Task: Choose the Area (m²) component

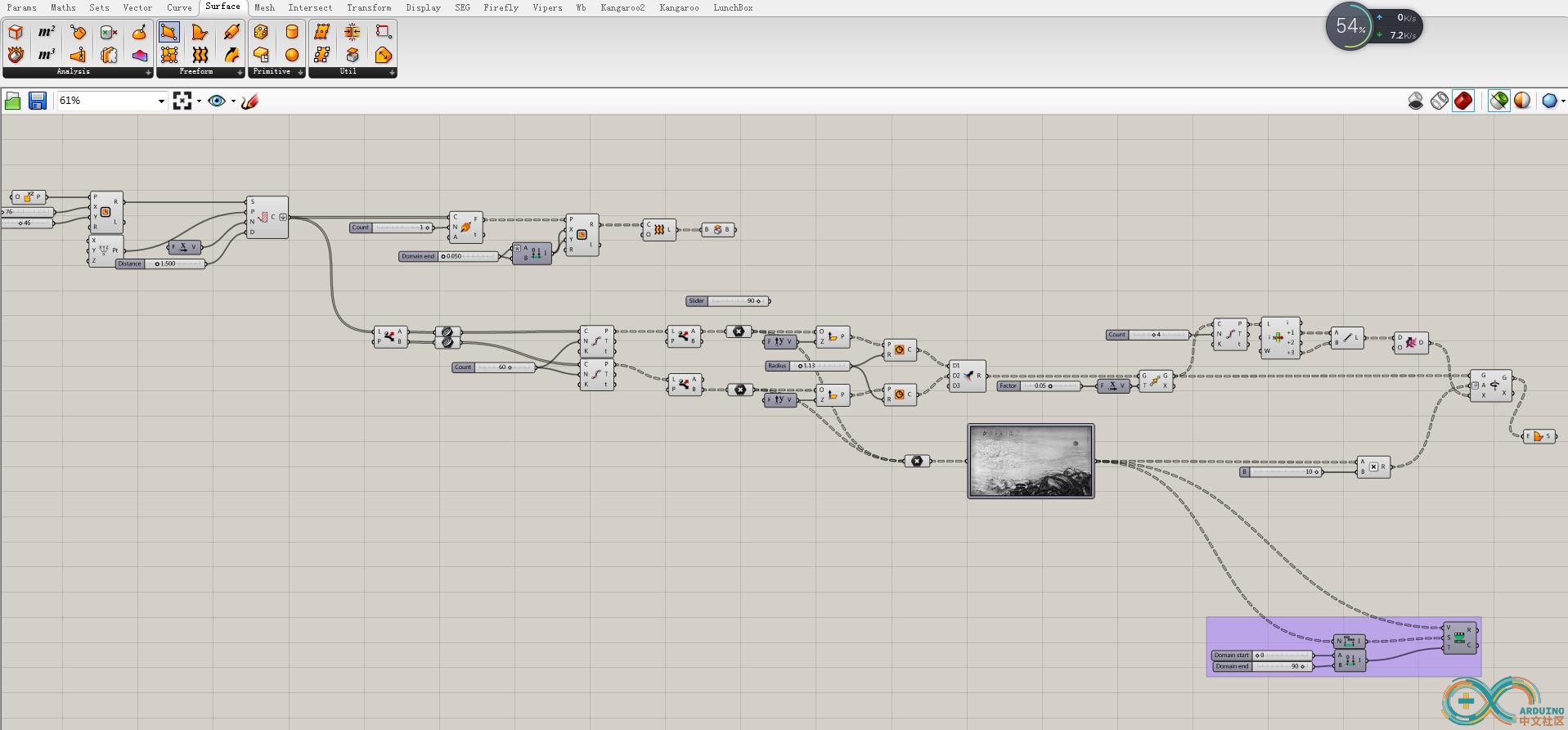Action: point(47,32)
